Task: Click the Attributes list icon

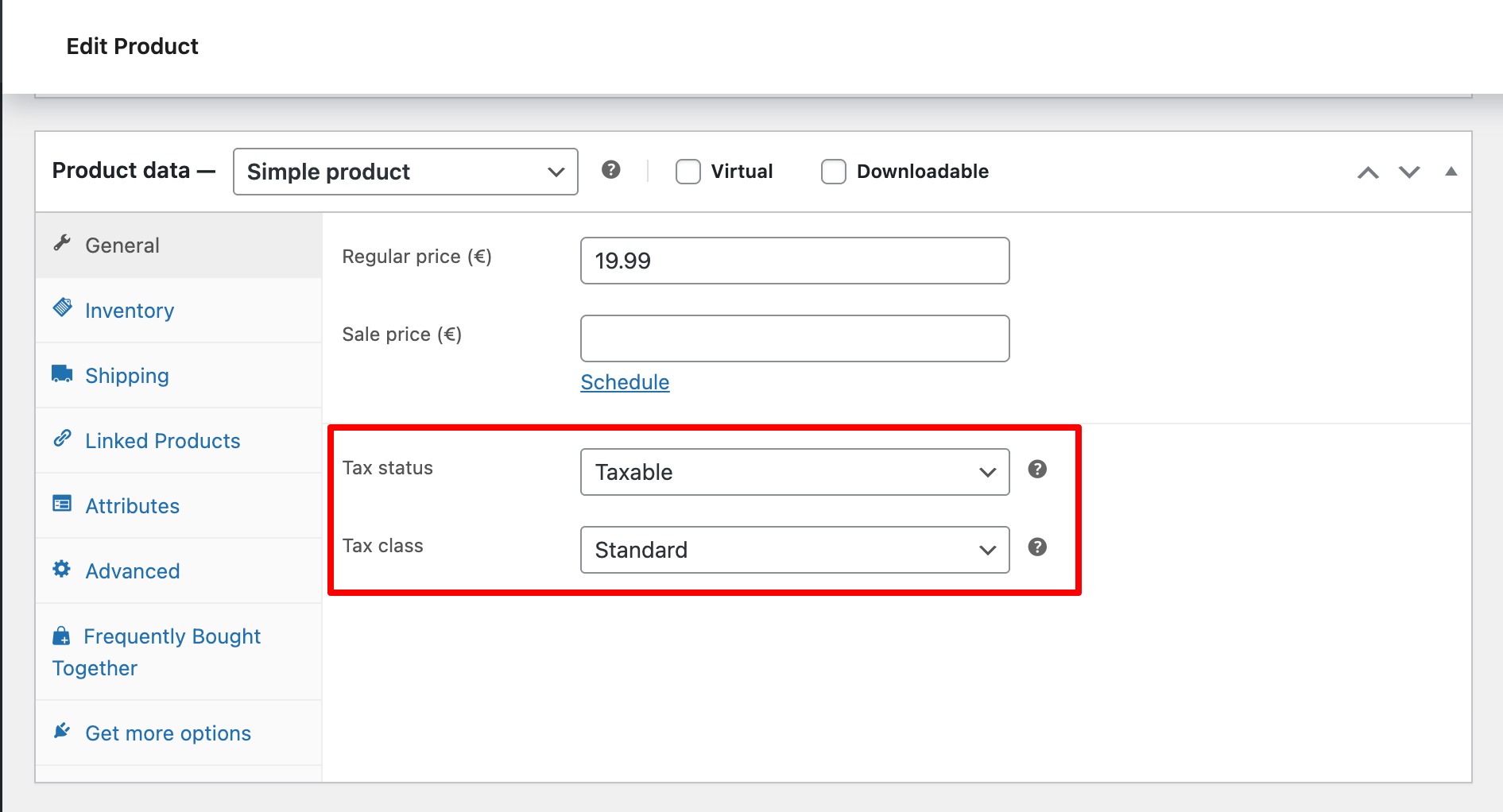Action: [x=62, y=504]
